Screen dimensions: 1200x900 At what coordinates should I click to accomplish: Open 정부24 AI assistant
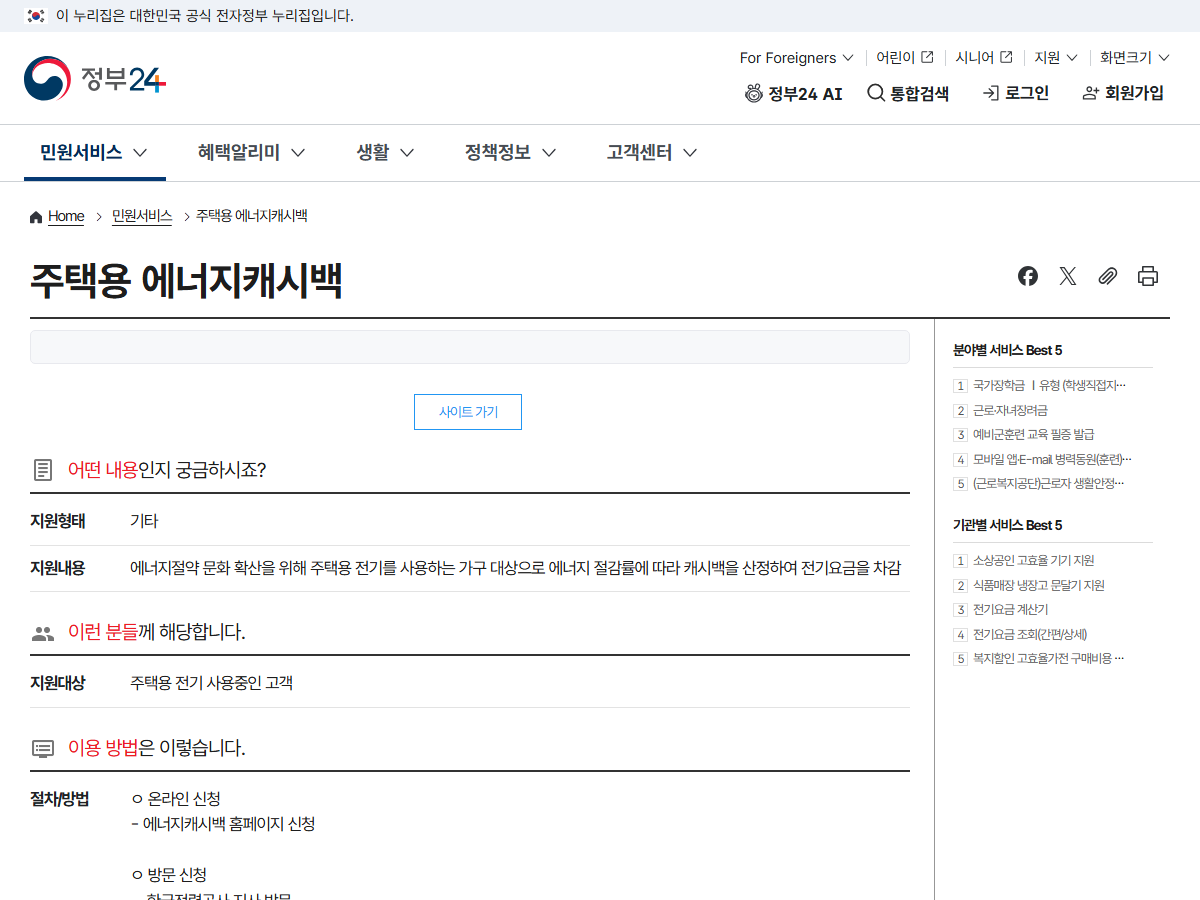click(x=794, y=93)
